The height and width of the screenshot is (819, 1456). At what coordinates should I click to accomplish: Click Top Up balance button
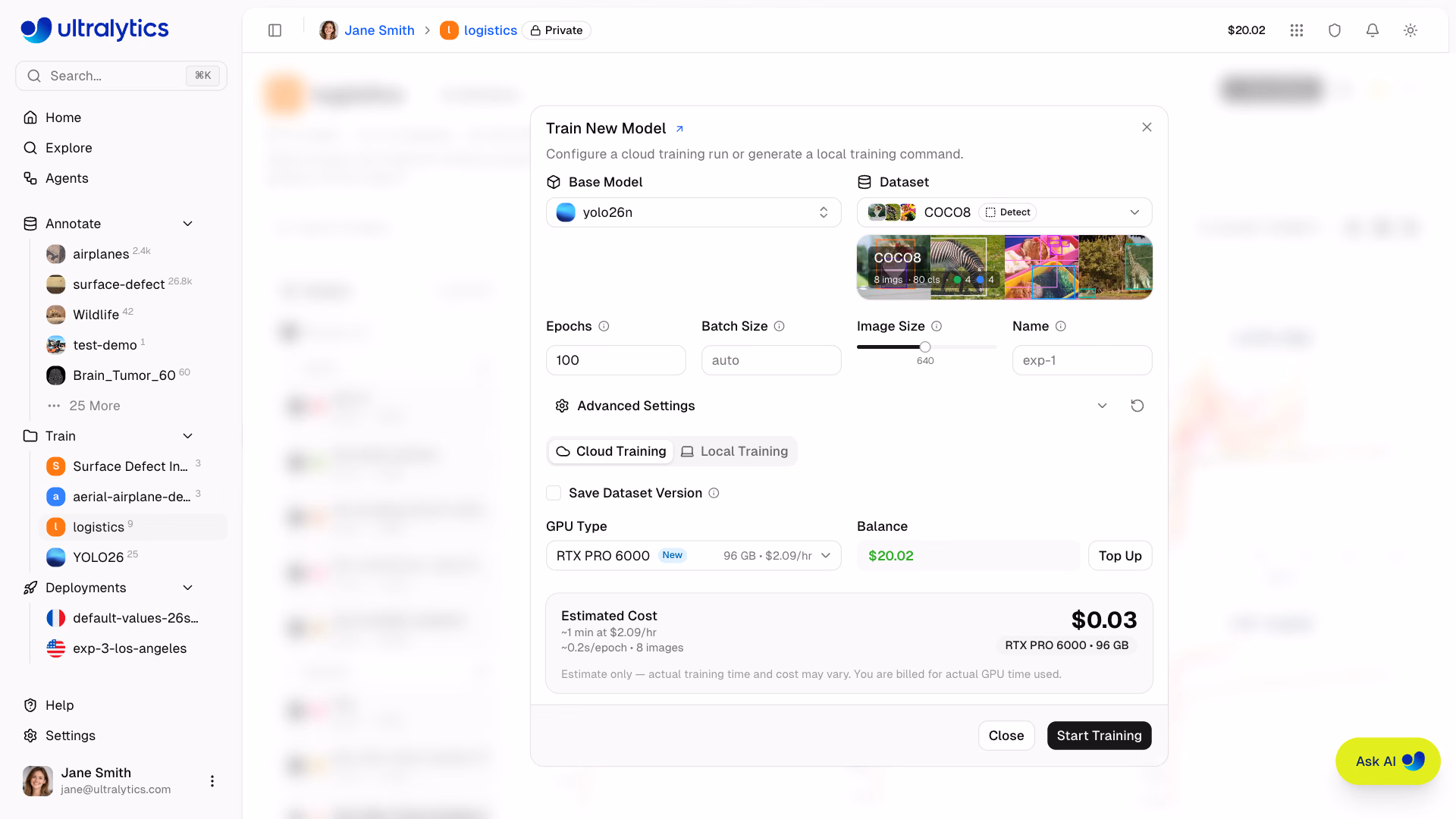pos(1120,556)
